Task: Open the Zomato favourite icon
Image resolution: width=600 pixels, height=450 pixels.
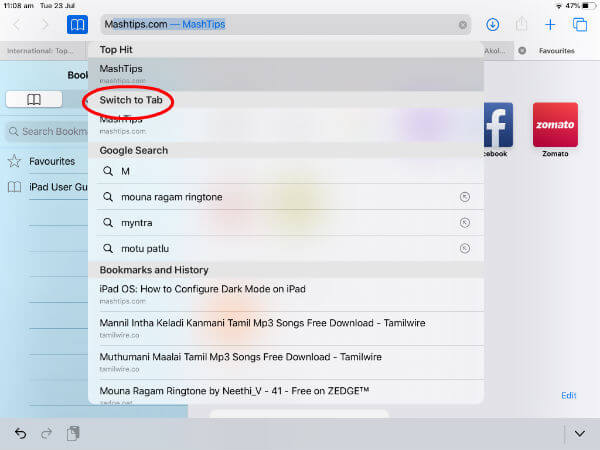Action: click(x=555, y=125)
